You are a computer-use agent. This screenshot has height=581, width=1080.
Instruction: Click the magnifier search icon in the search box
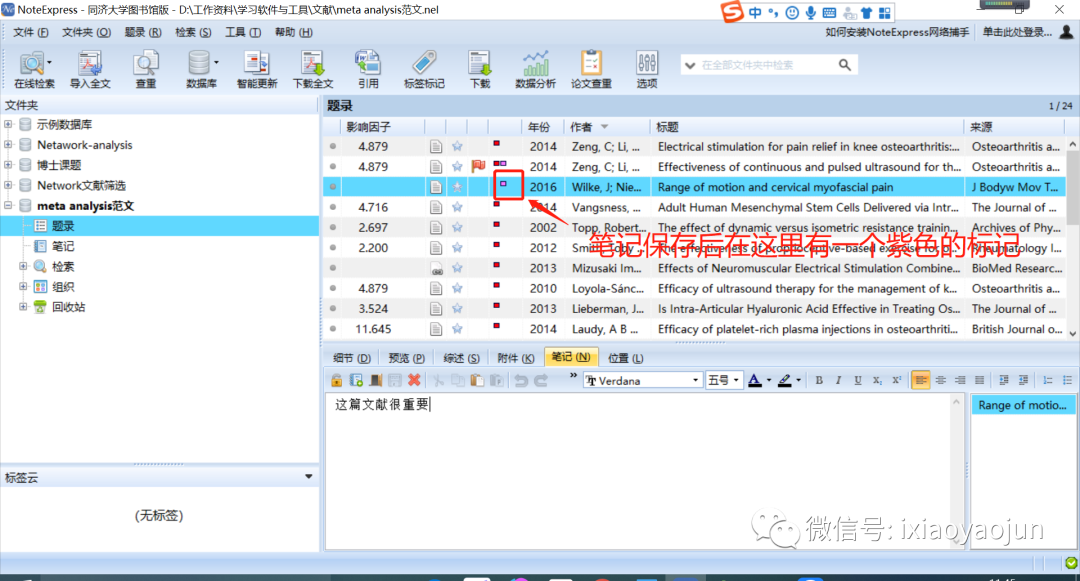[844, 65]
